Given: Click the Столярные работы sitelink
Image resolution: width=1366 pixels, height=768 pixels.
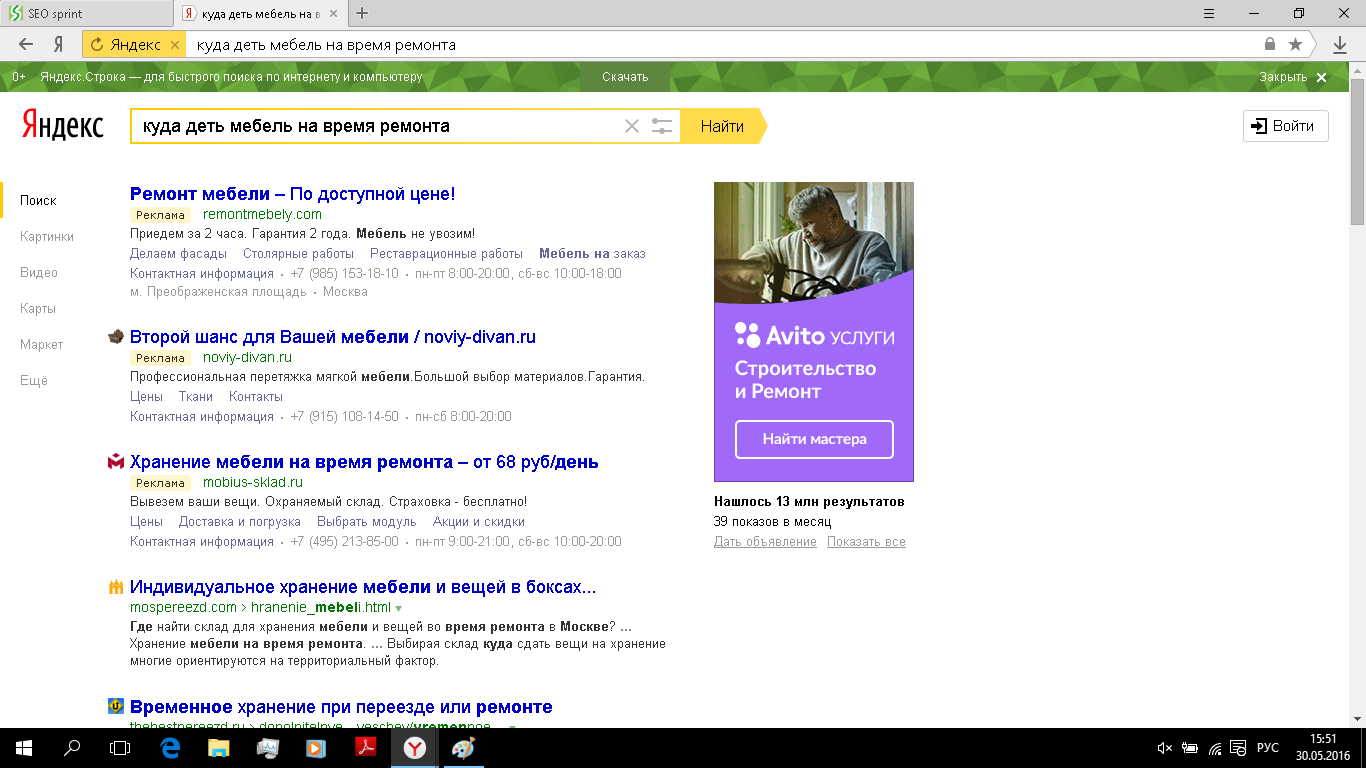Looking at the screenshot, I should coord(298,253).
